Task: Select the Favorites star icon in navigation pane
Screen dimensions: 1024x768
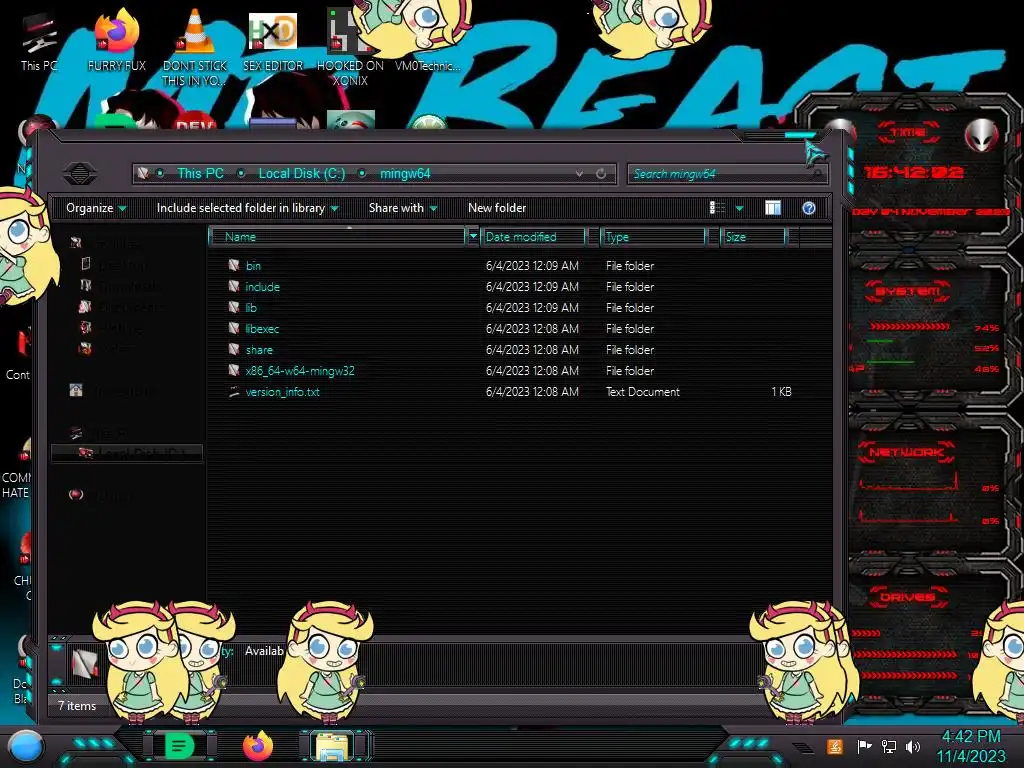Action: click(76, 242)
